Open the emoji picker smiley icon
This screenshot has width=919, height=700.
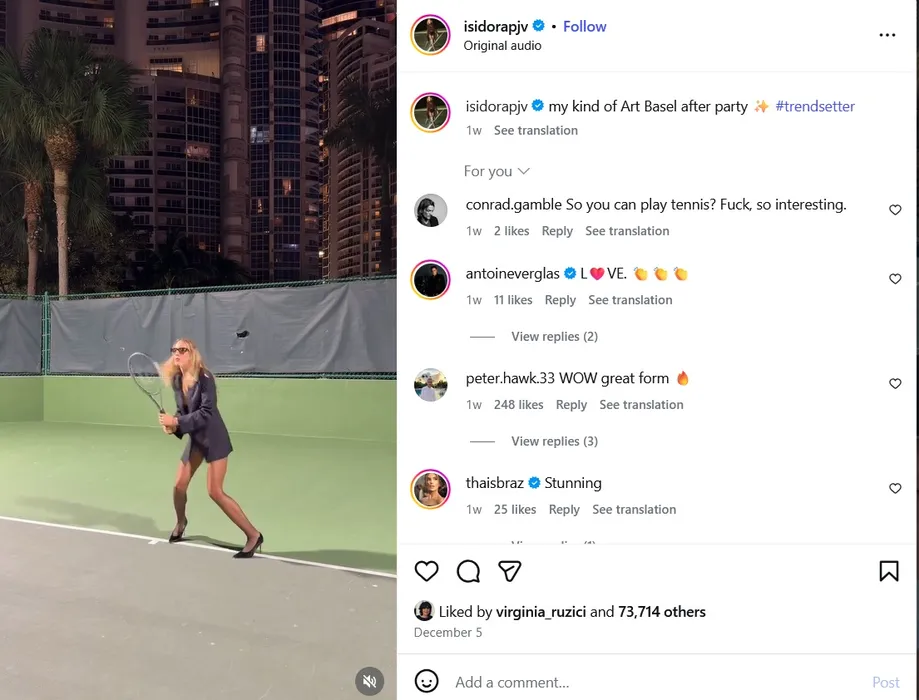[x=426, y=681]
